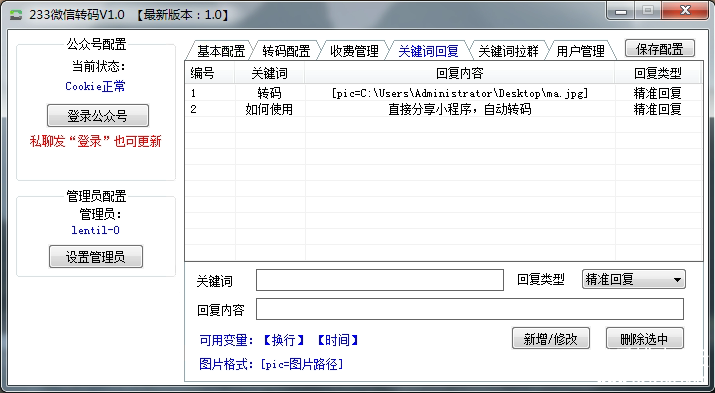
Task: Expand the 回复类型 dropdown
Action: click(634, 279)
